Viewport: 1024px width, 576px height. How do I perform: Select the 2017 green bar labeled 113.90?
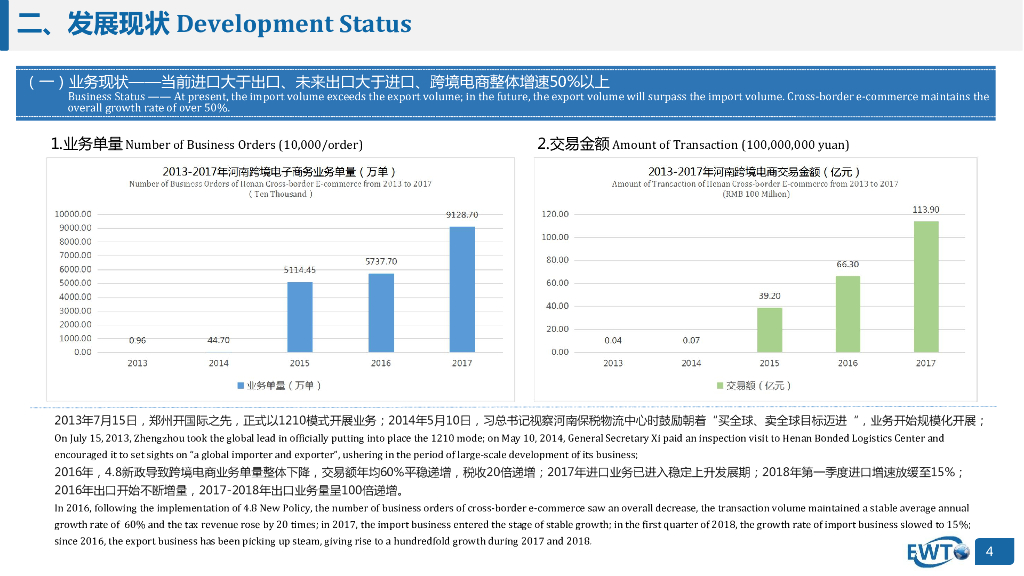pos(926,286)
